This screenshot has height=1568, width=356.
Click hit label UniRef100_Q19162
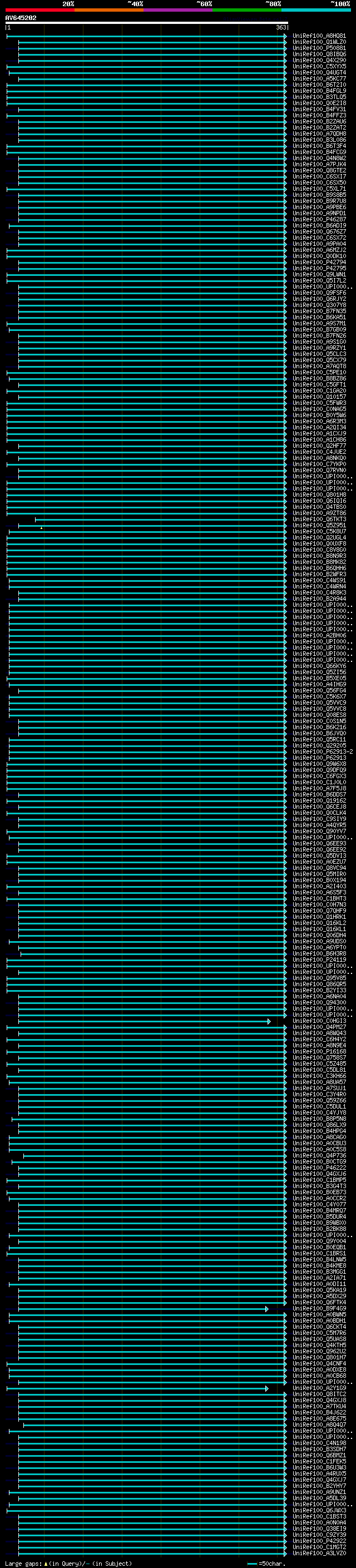point(319,800)
